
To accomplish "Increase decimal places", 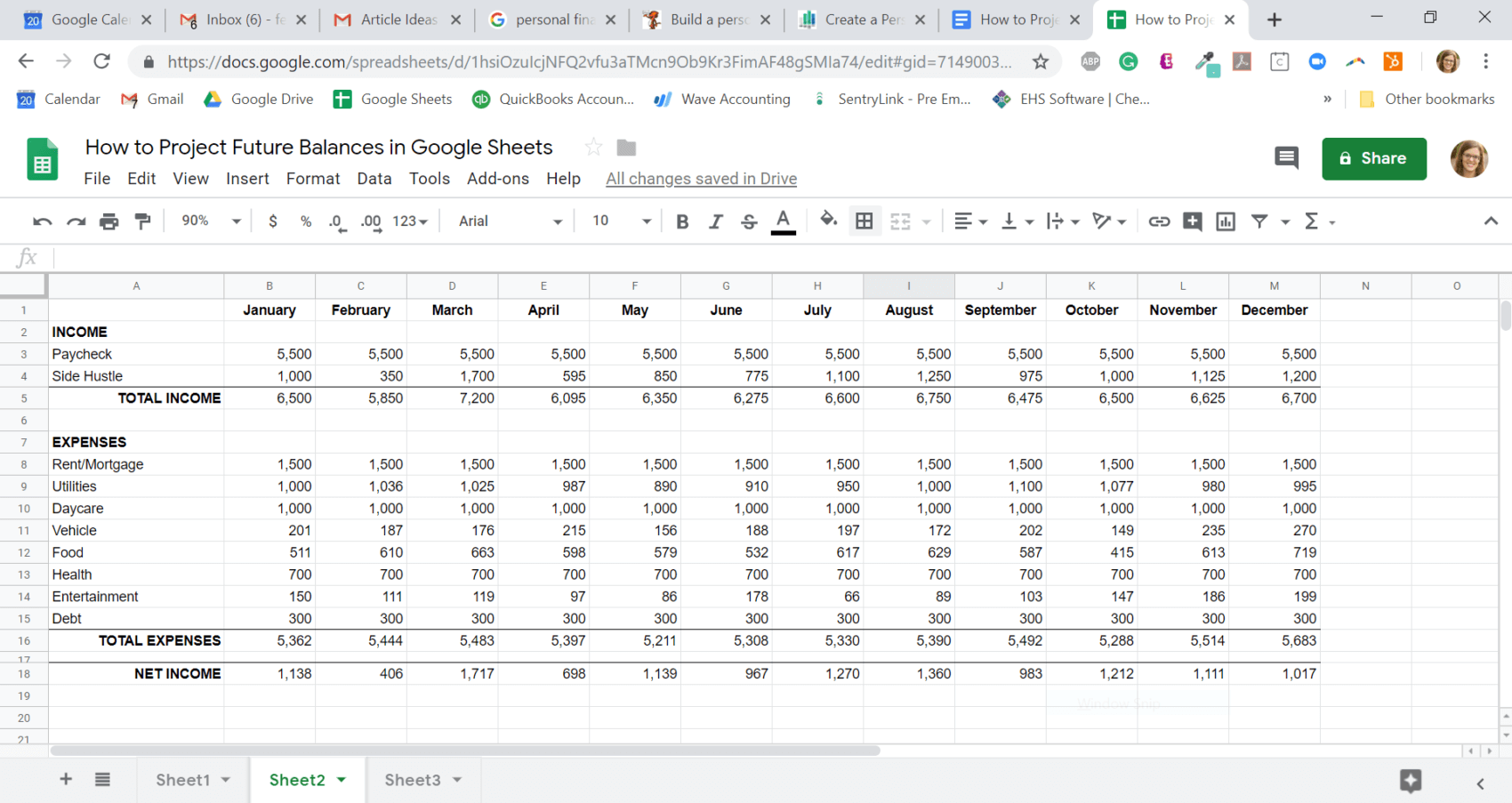I will click(372, 221).
